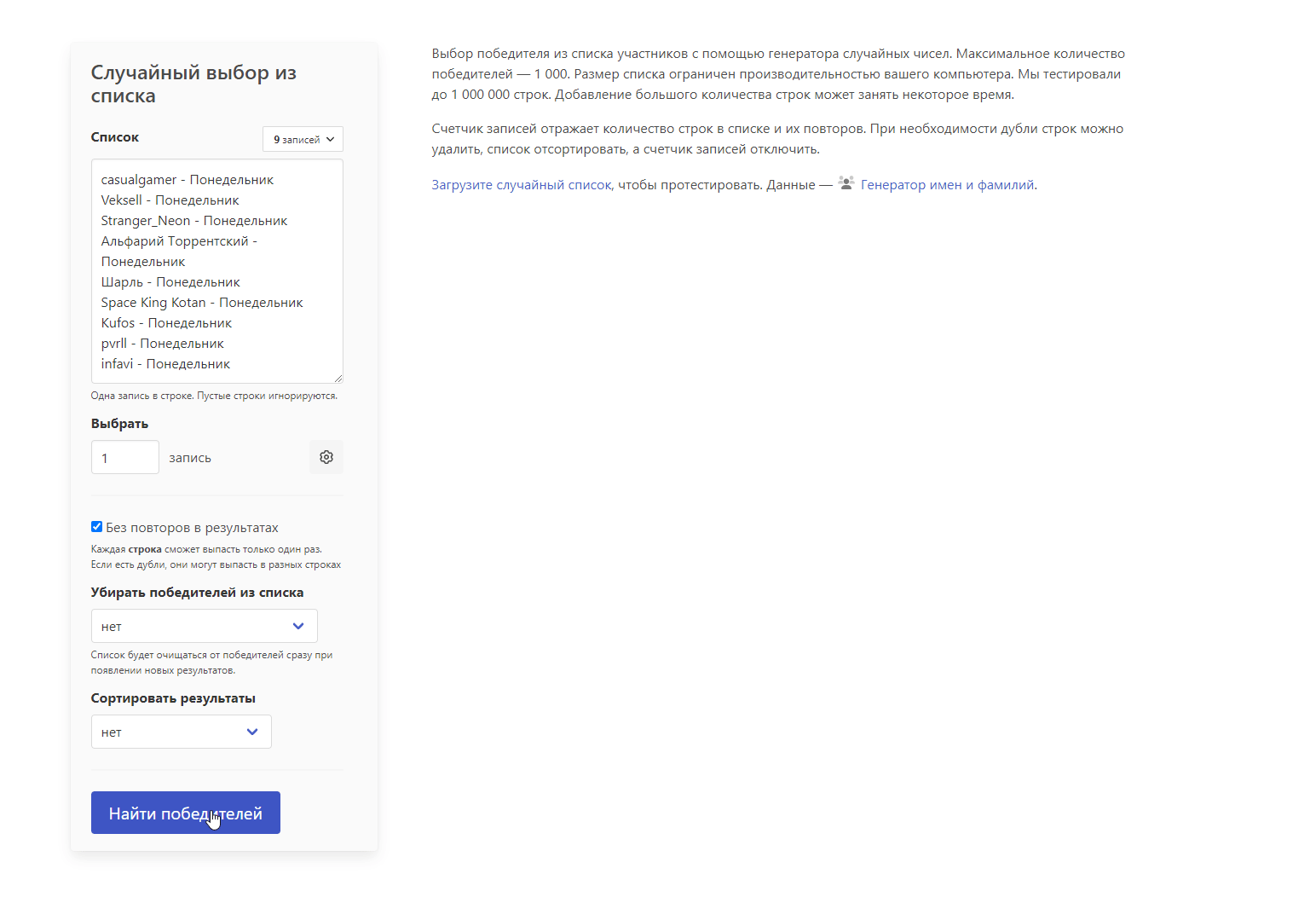Click the Найти победителей button
1316x903 pixels.
point(186,813)
